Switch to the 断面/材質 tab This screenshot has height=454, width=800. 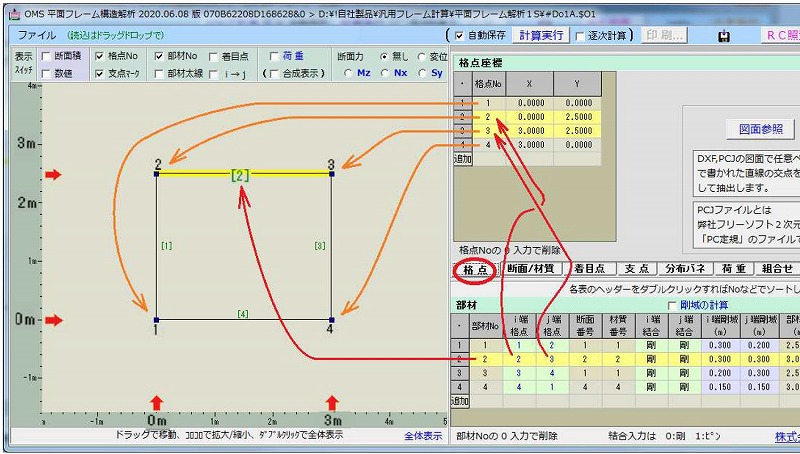531,269
